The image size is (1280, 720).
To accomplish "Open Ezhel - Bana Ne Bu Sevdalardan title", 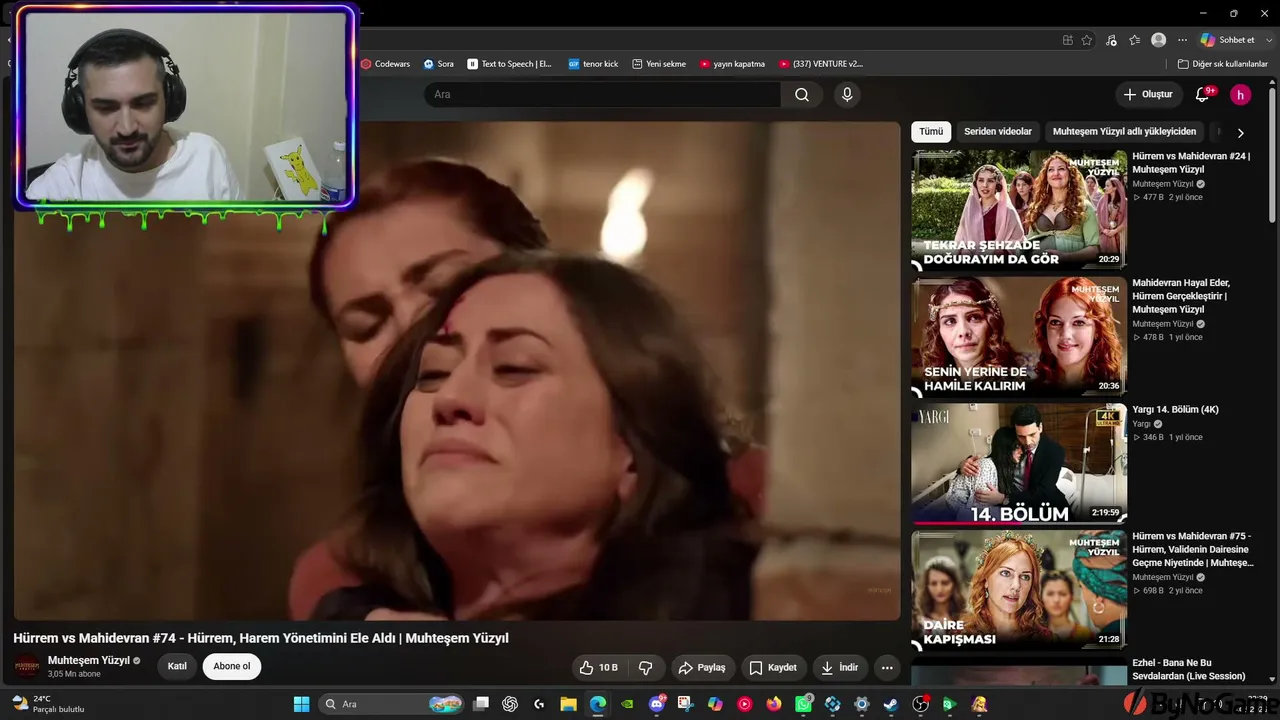I will [1188, 670].
